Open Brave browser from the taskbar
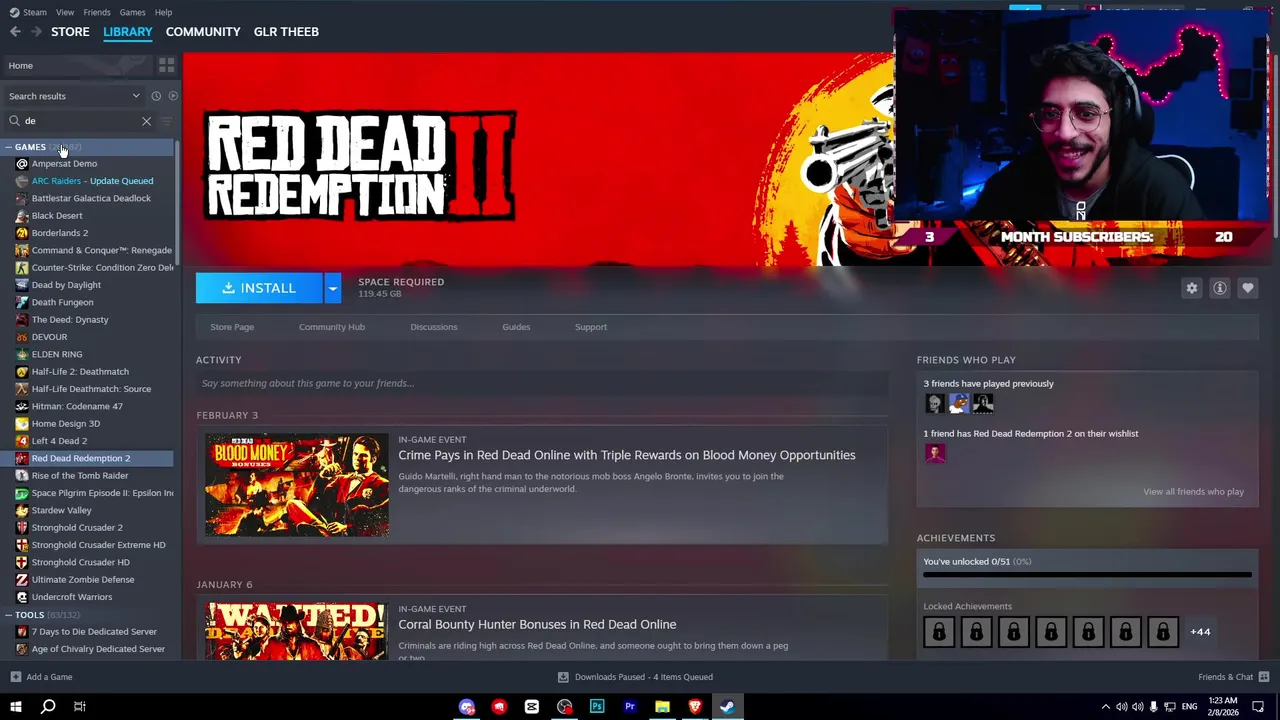 pyautogui.click(x=695, y=707)
